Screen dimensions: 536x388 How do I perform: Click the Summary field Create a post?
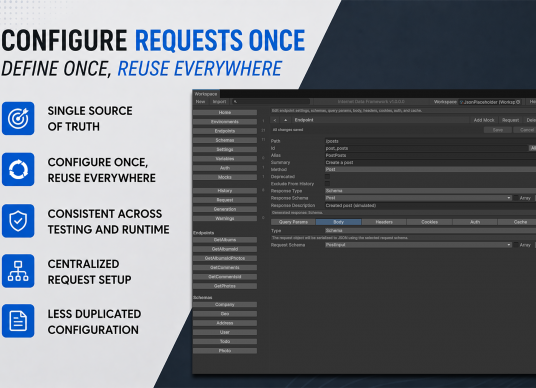(x=430, y=162)
